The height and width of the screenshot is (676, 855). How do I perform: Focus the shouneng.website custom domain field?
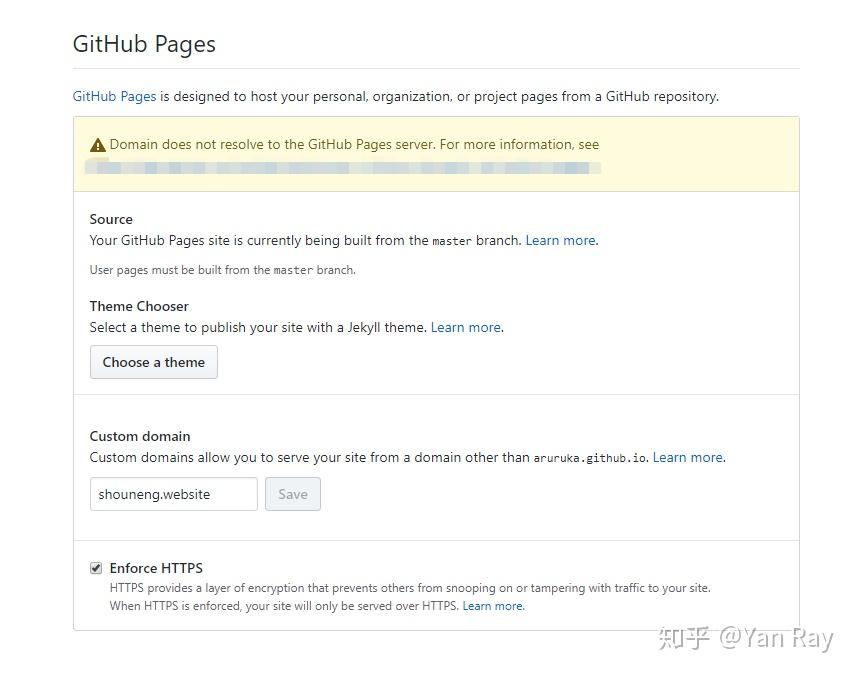[x=173, y=494]
